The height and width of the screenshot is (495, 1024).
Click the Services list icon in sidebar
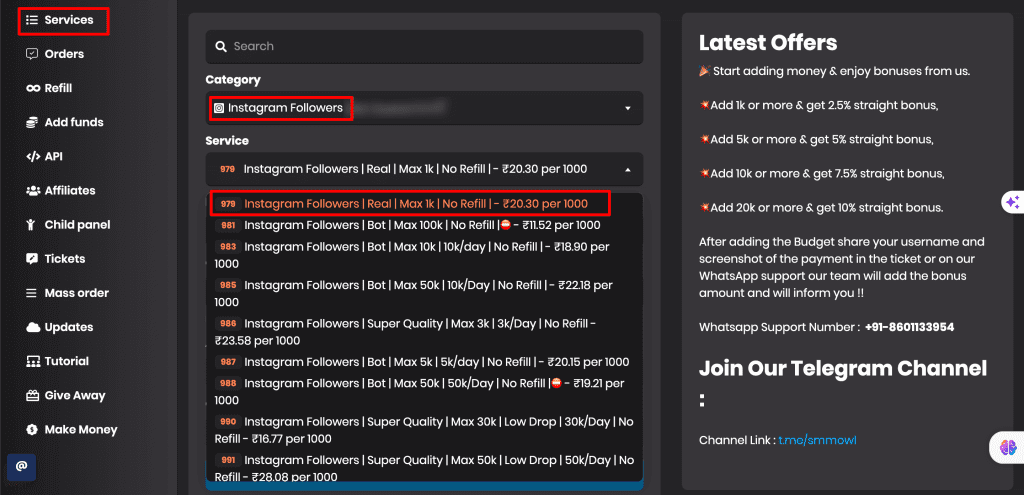tap(32, 20)
